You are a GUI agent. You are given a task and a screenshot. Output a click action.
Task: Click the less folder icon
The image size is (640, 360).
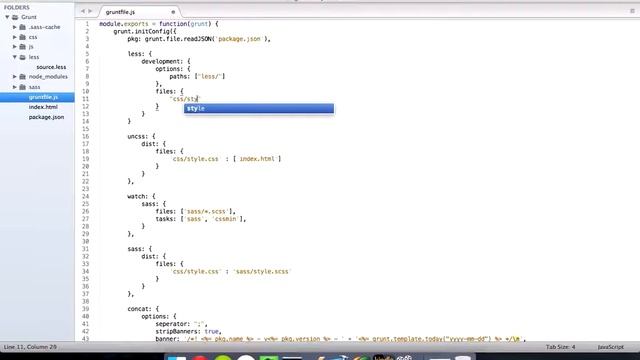(22, 57)
